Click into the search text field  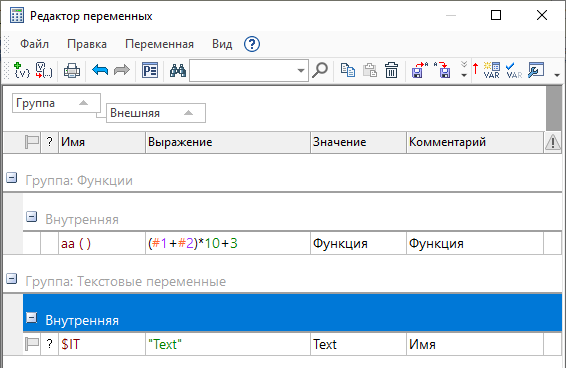coord(243,70)
